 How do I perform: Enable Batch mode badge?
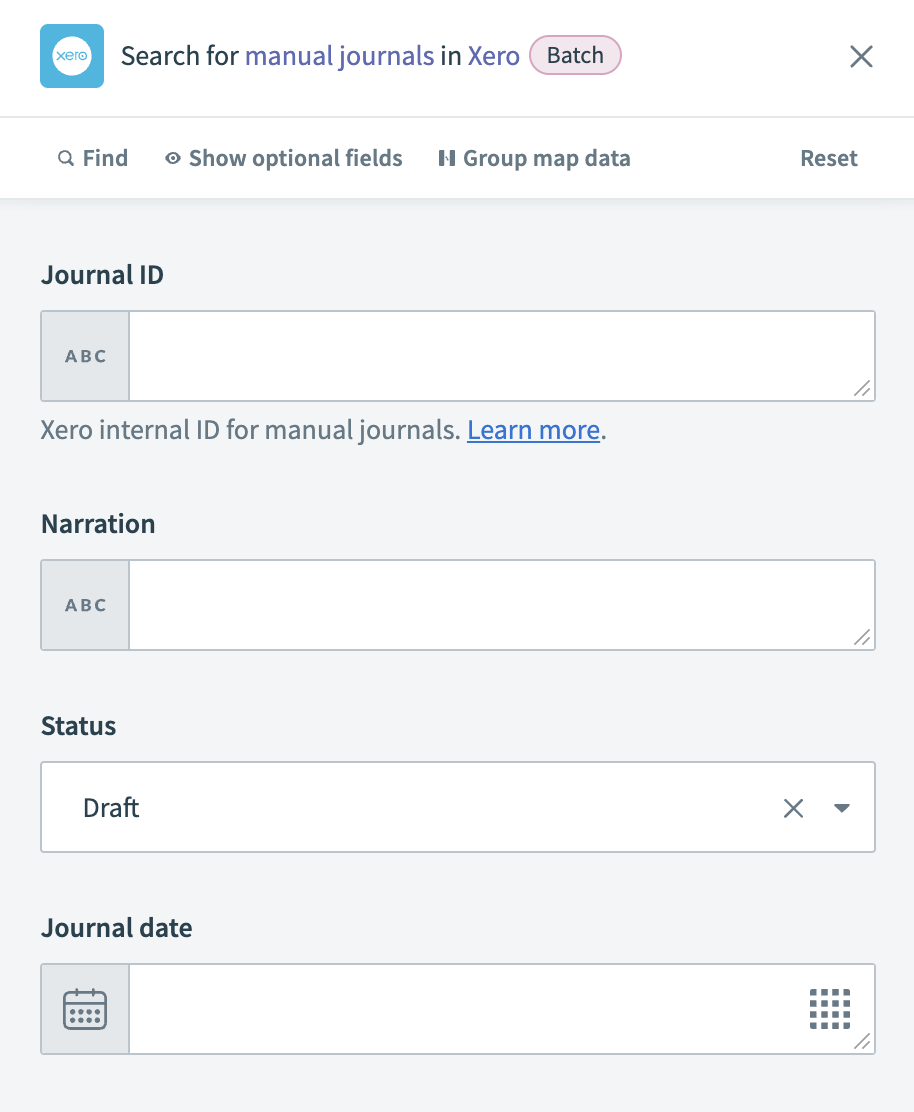(x=575, y=55)
